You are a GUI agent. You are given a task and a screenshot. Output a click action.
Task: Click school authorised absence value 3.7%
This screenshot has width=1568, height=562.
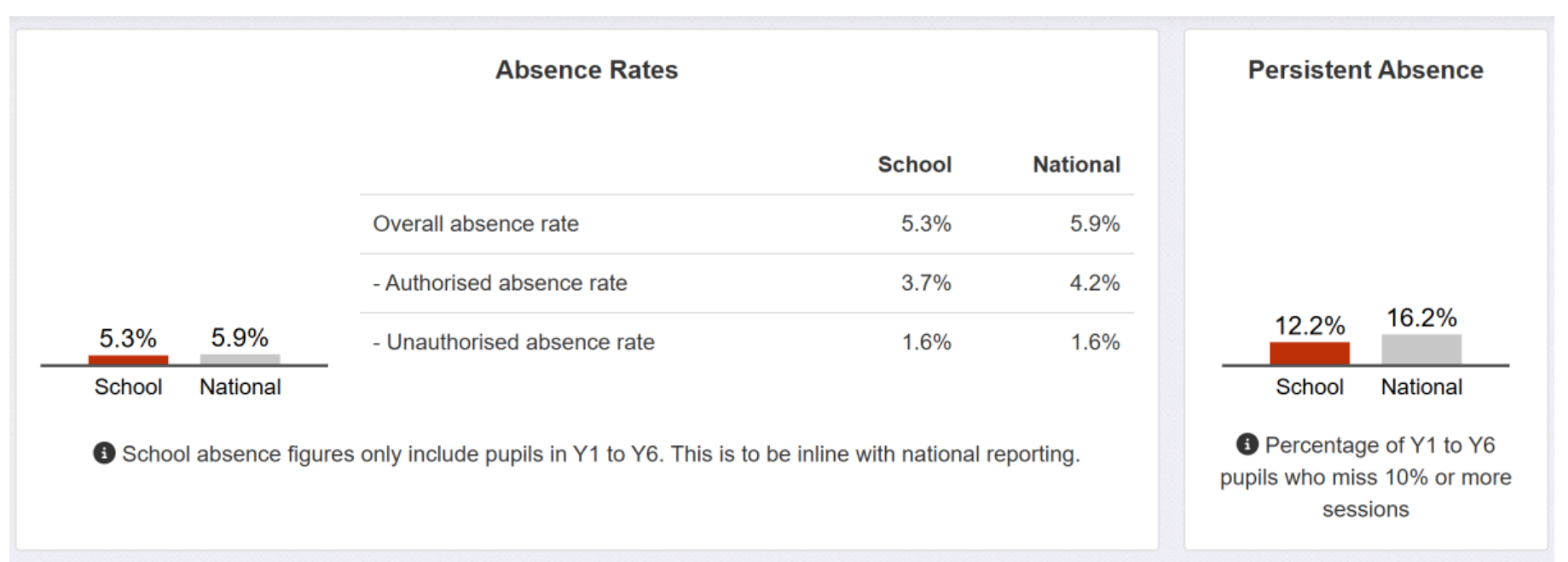pos(926,283)
